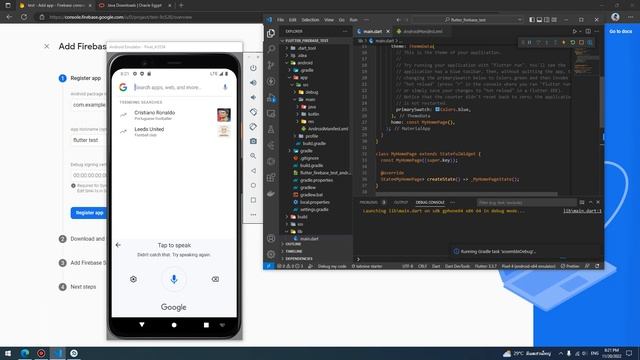Viewport: 640px width, 360px height.
Task: Click the green restart debug icon
Action: tap(573, 42)
